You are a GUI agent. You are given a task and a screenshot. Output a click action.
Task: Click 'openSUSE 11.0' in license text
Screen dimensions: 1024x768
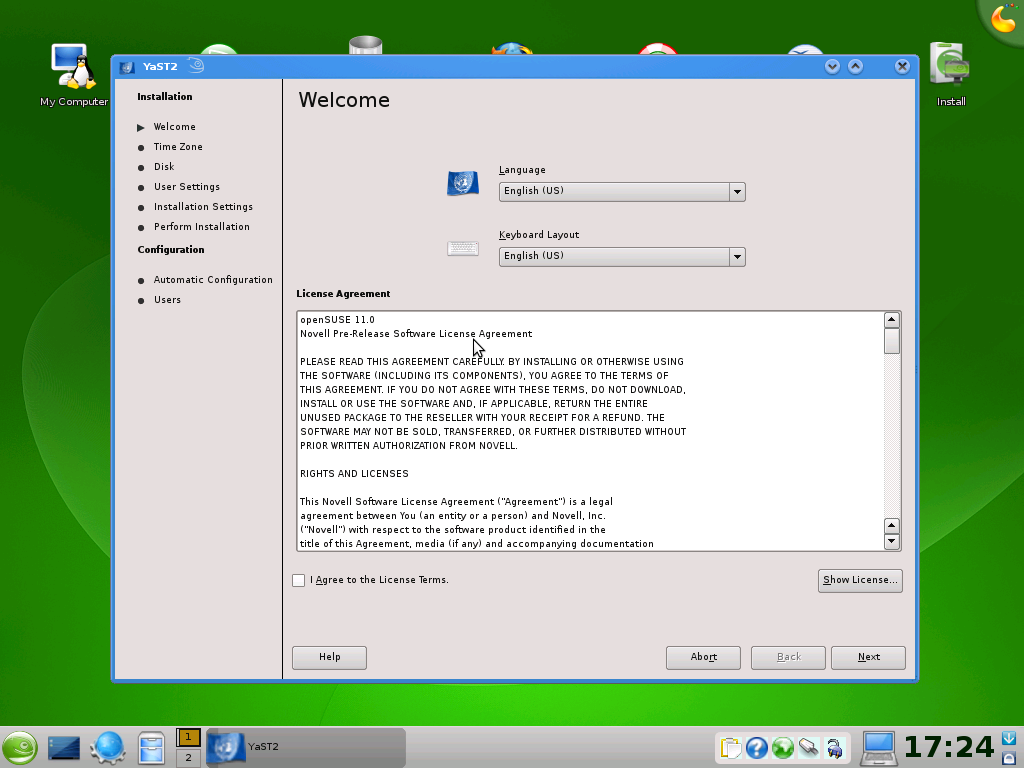coord(337,320)
